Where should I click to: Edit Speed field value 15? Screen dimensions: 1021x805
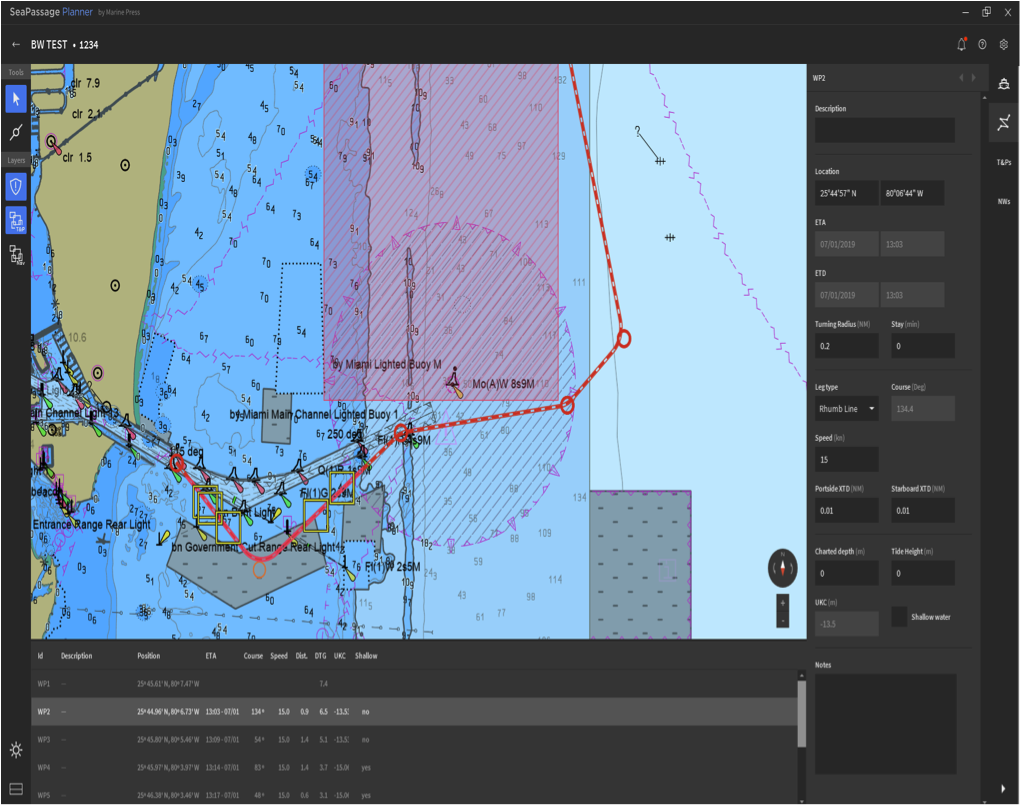coord(846,460)
